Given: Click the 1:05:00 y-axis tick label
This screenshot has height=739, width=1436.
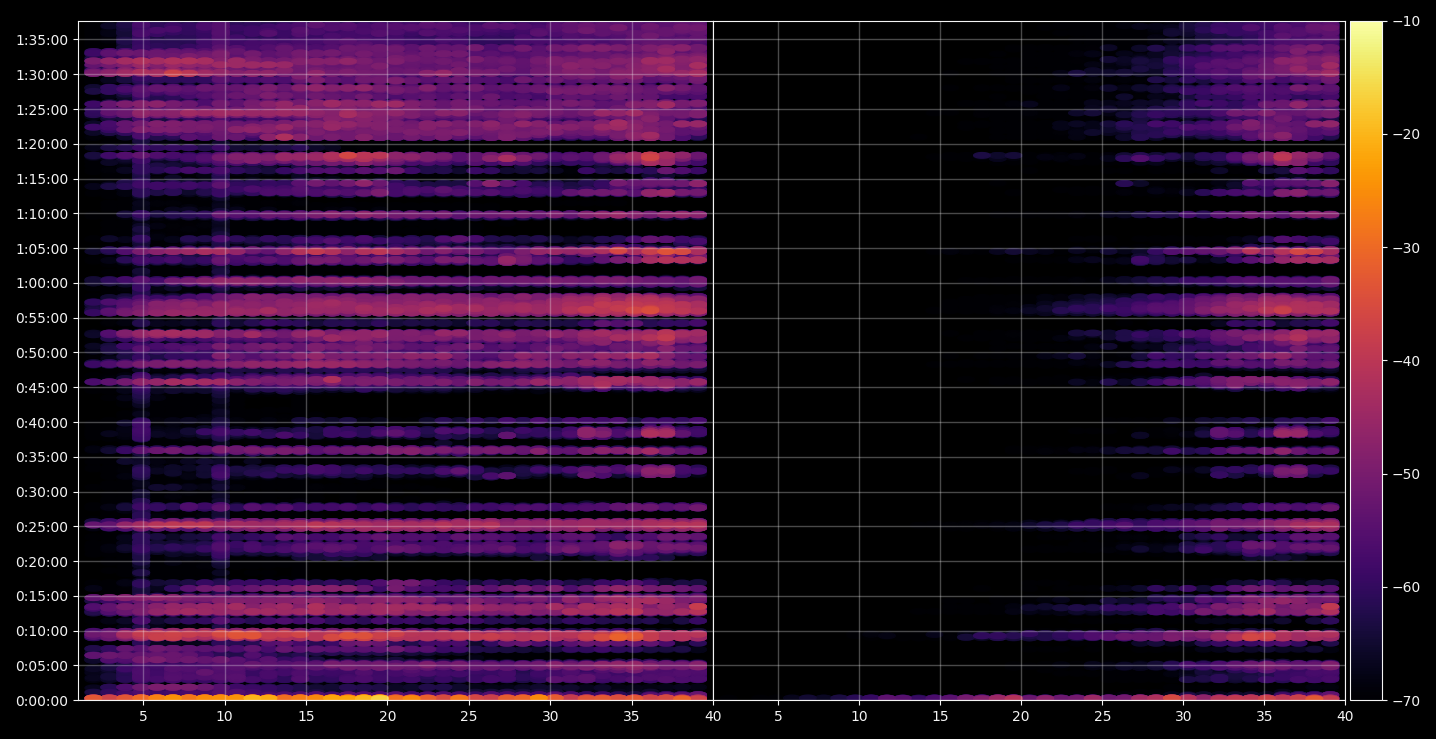Looking at the screenshot, I should [42, 249].
